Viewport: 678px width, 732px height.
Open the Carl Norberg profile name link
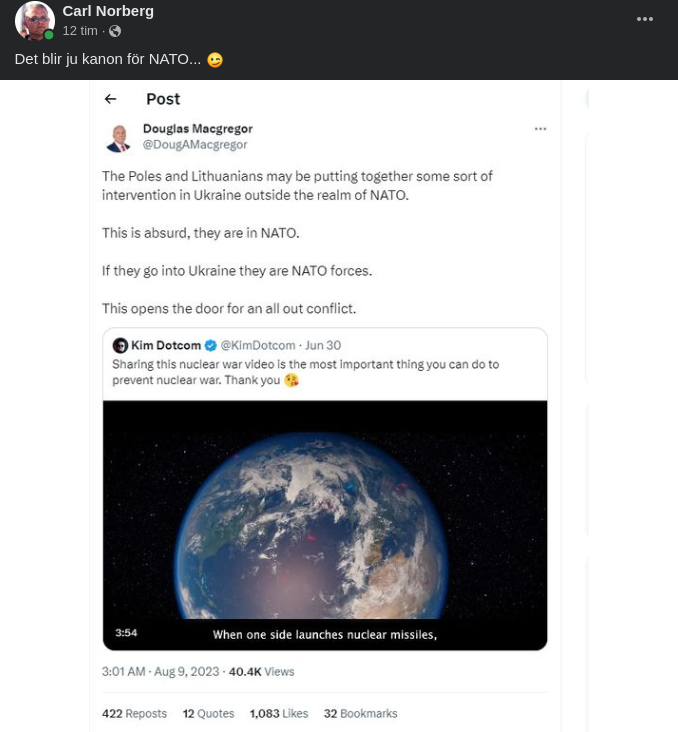[108, 11]
